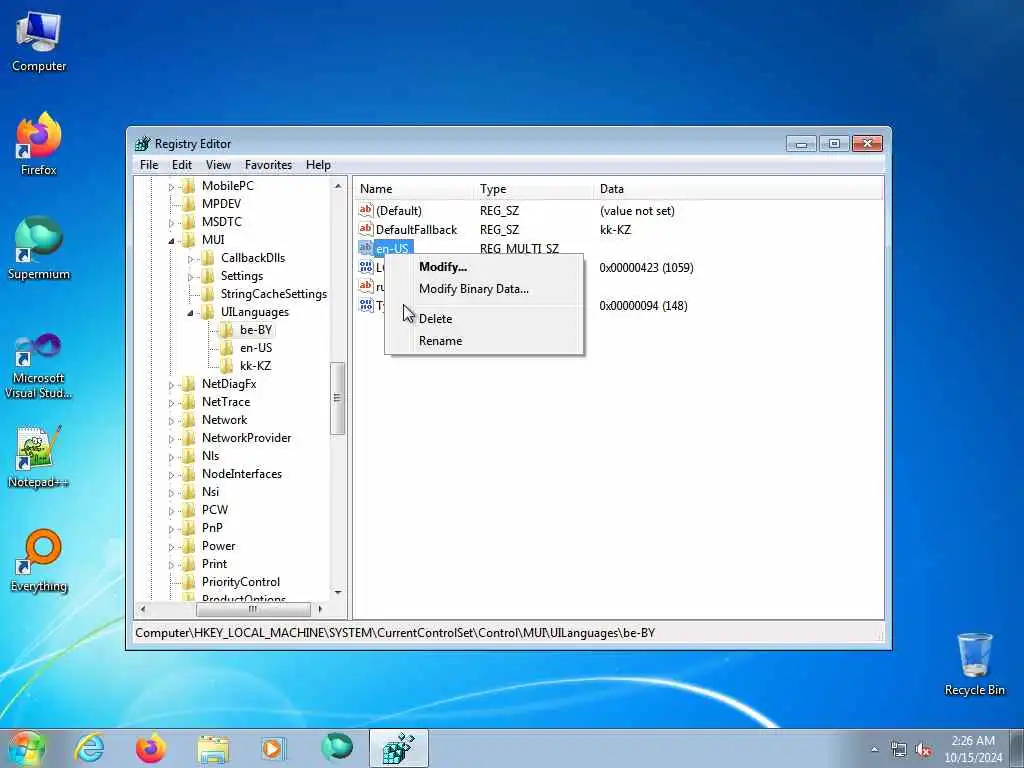Click the kk-KZ data value
Screen dimensions: 1024x768
pos(615,229)
